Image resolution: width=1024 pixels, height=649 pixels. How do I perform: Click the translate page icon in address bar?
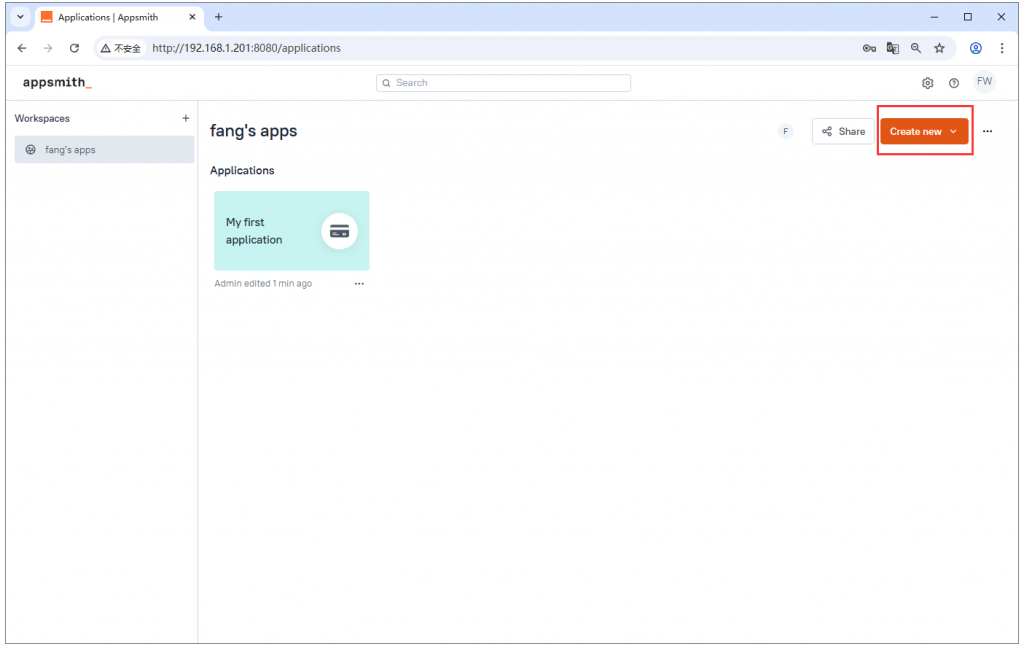892,48
